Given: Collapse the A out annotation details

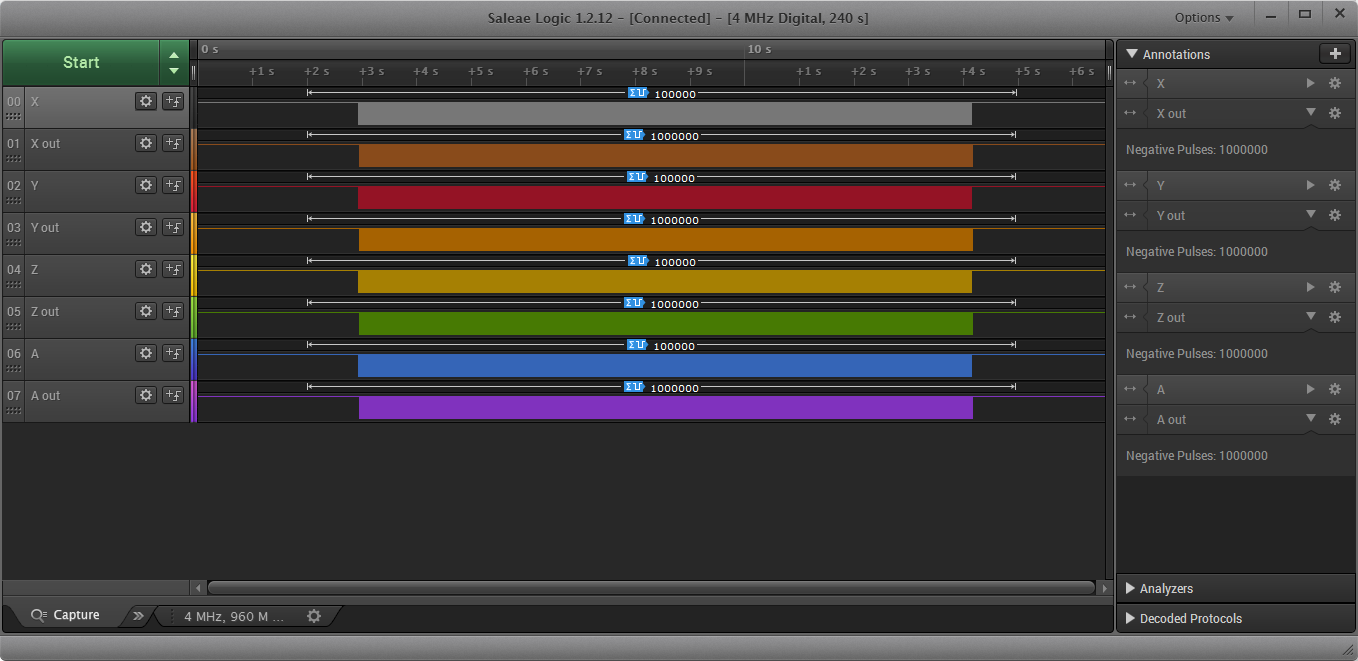Looking at the screenshot, I should 1310,419.
